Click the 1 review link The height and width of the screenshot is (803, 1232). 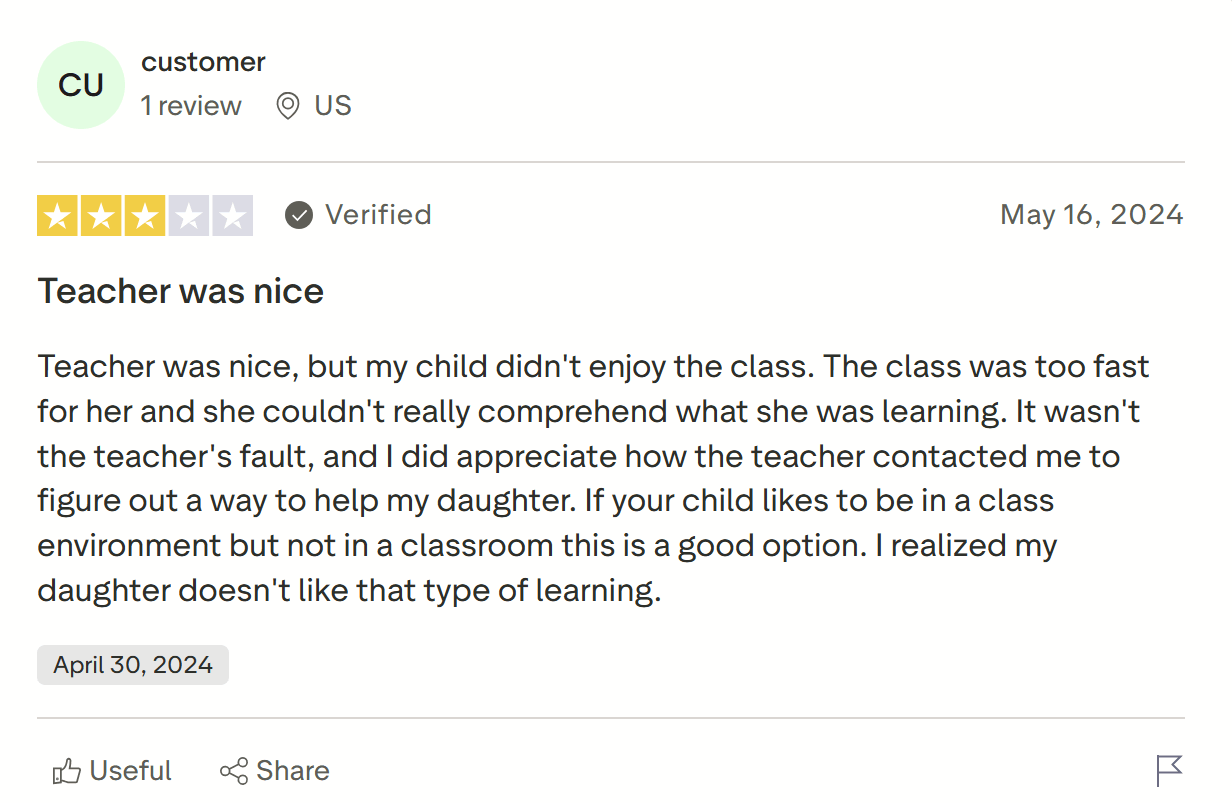[191, 105]
